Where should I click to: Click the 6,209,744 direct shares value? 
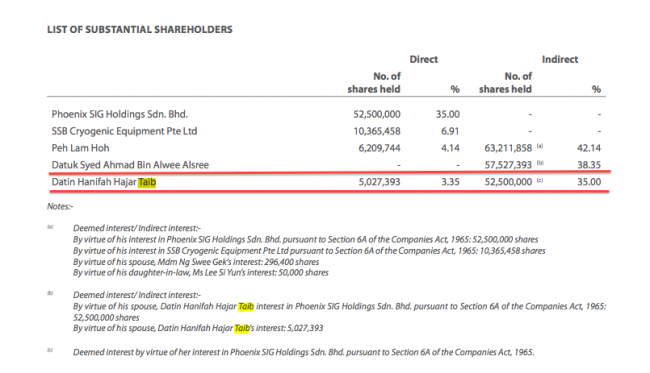click(379, 148)
